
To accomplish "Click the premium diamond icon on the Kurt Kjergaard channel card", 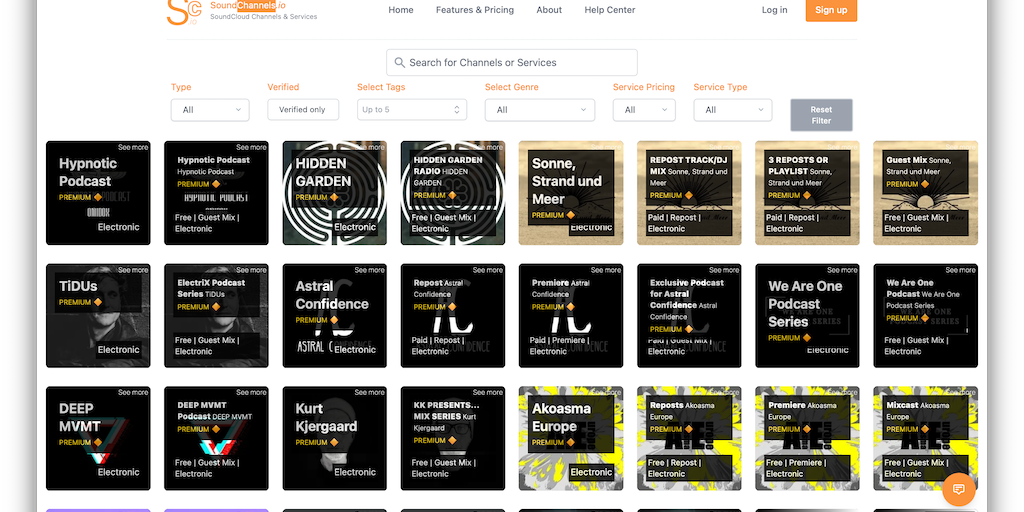I will click(334, 443).
